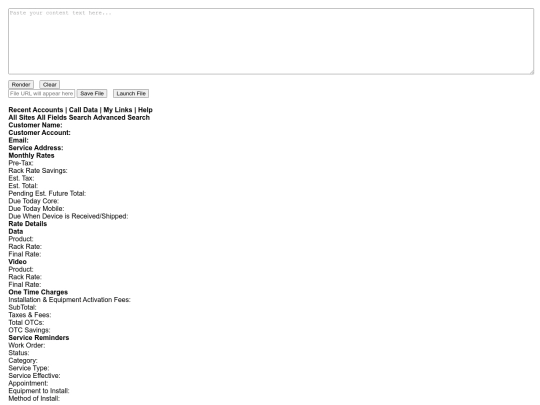Click the Render button

[x=21, y=85]
